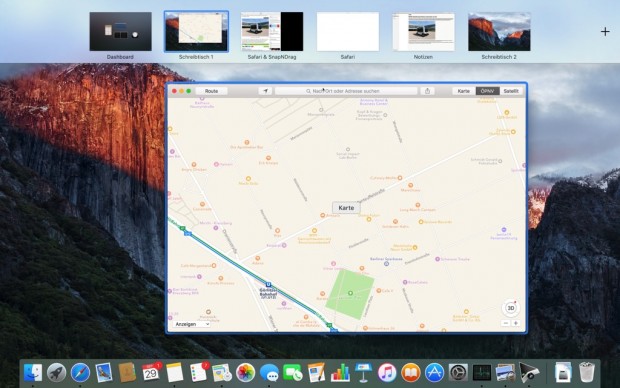Open the documents stack in Dock
The image size is (620, 388).
[563, 373]
